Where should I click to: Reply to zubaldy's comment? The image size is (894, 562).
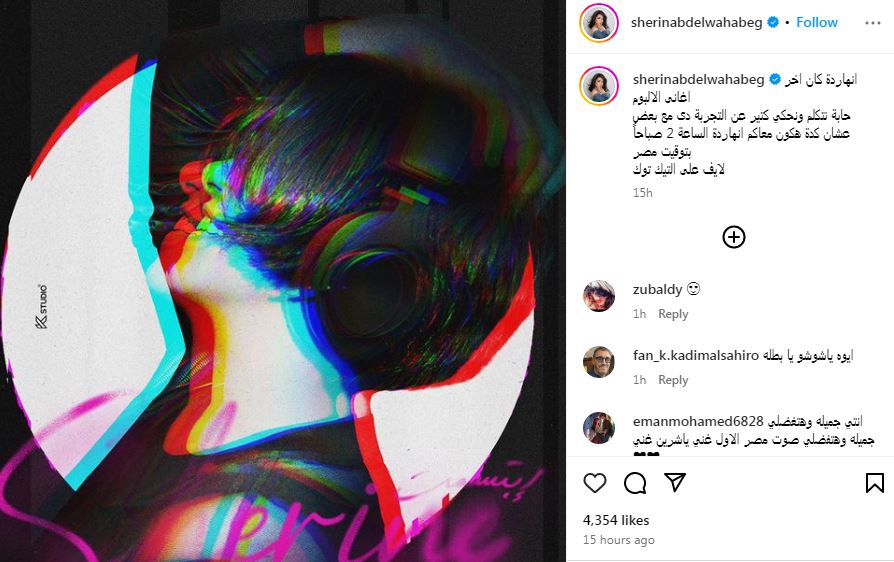point(673,314)
